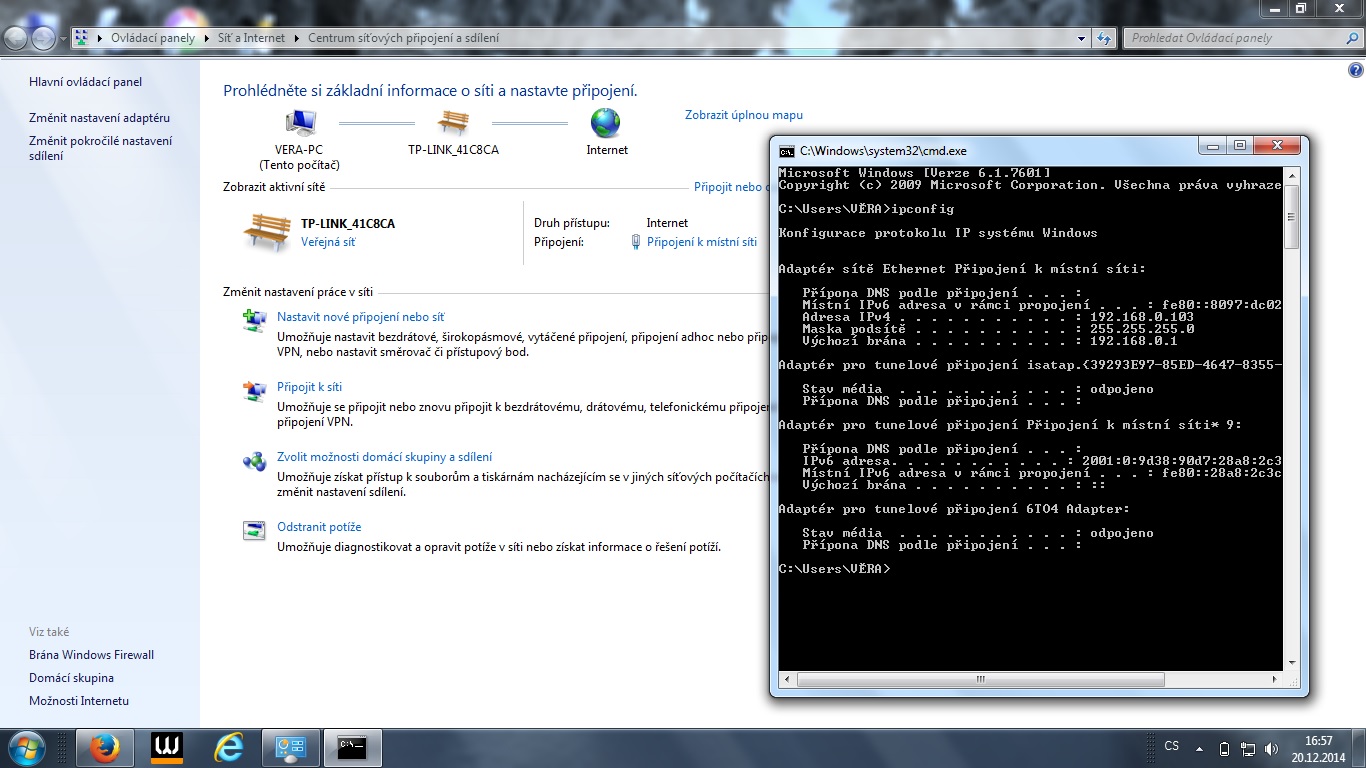Click the icon beside Nastavit nové připojení nebo síť
The height and width of the screenshot is (768, 1366).
coord(255,321)
